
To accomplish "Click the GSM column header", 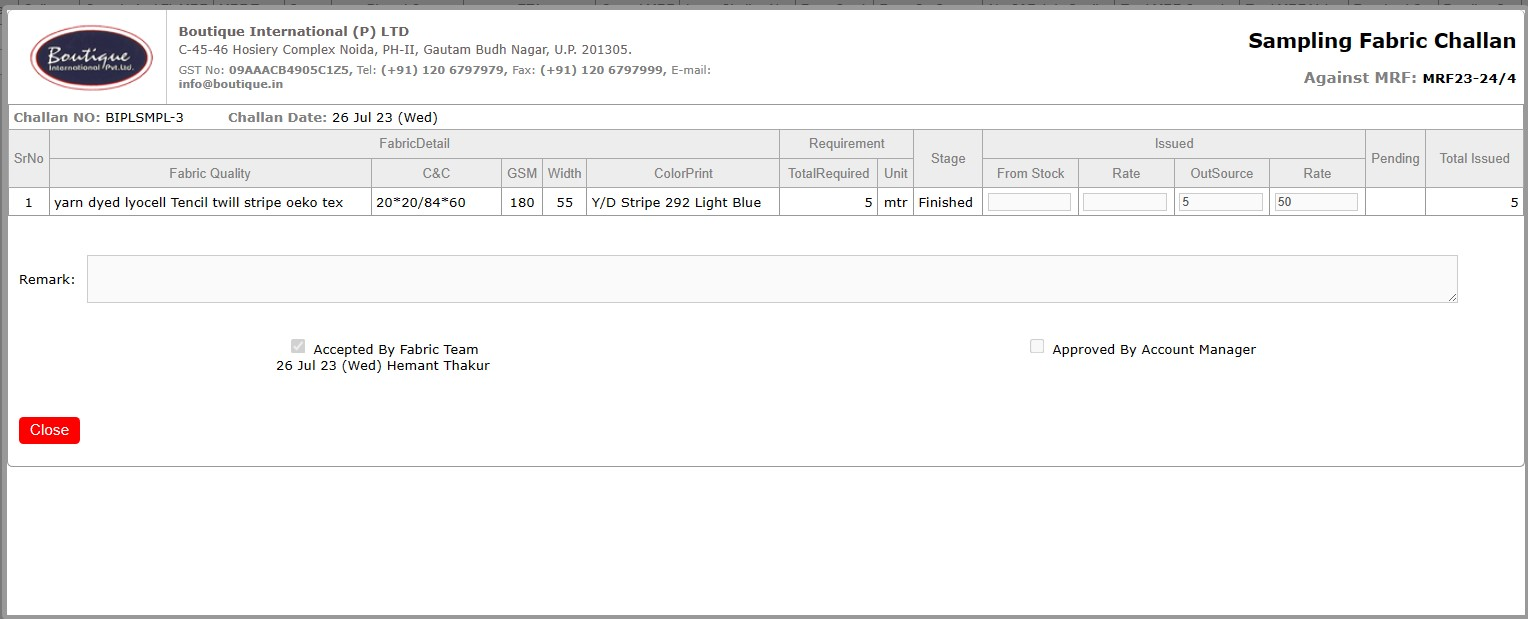I will coord(522,173).
